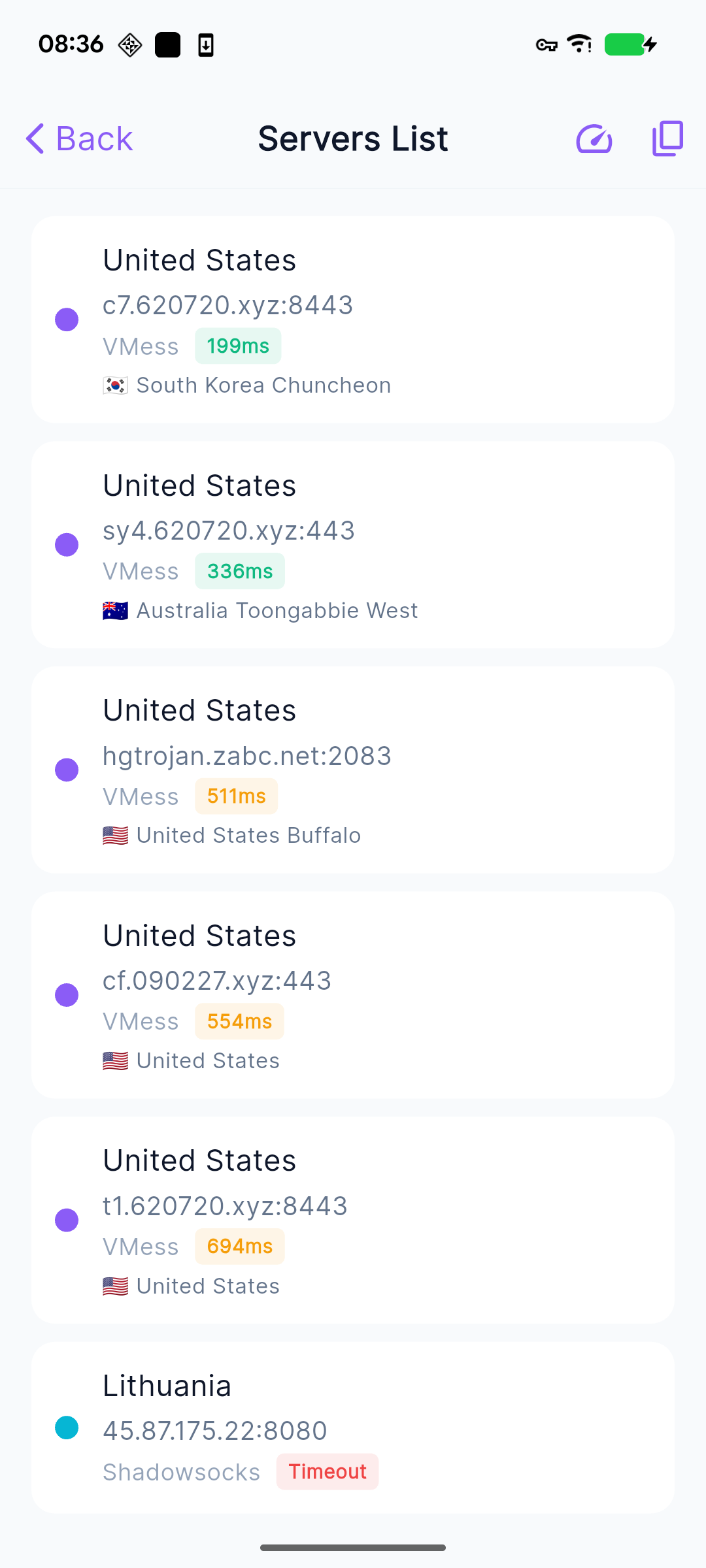Tap the battery charging indicator
The width and height of the screenshot is (706, 1568).
click(630, 44)
